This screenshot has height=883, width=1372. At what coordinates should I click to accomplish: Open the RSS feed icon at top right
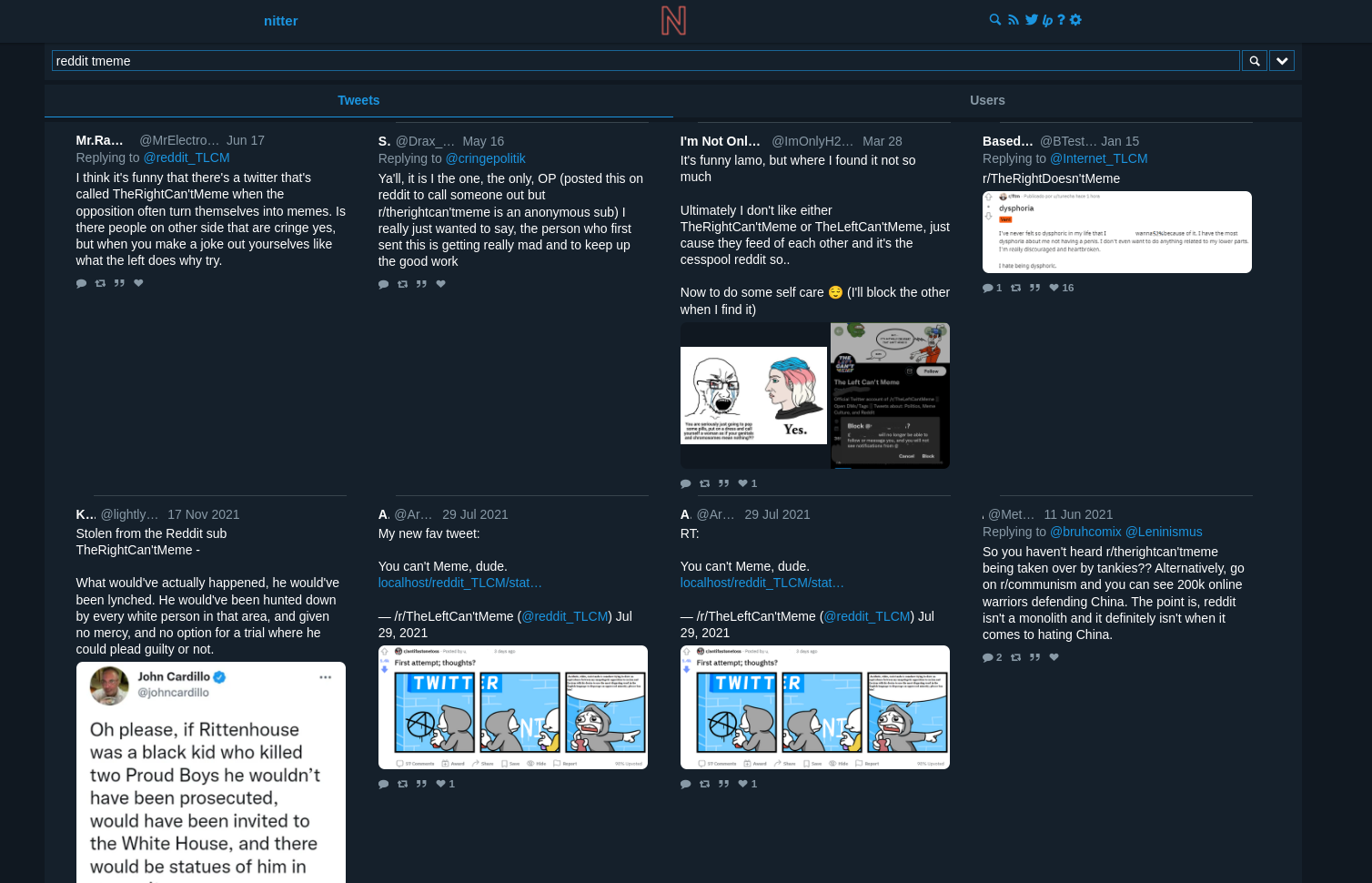click(x=1014, y=19)
